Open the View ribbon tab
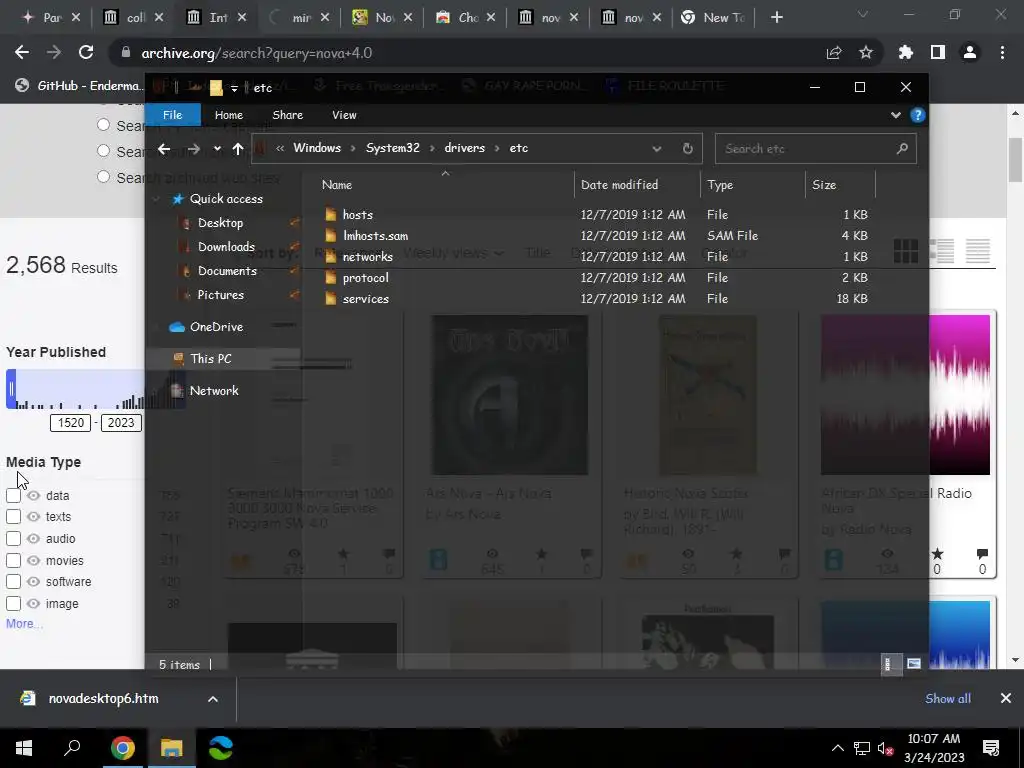 [x=344, y=115]
